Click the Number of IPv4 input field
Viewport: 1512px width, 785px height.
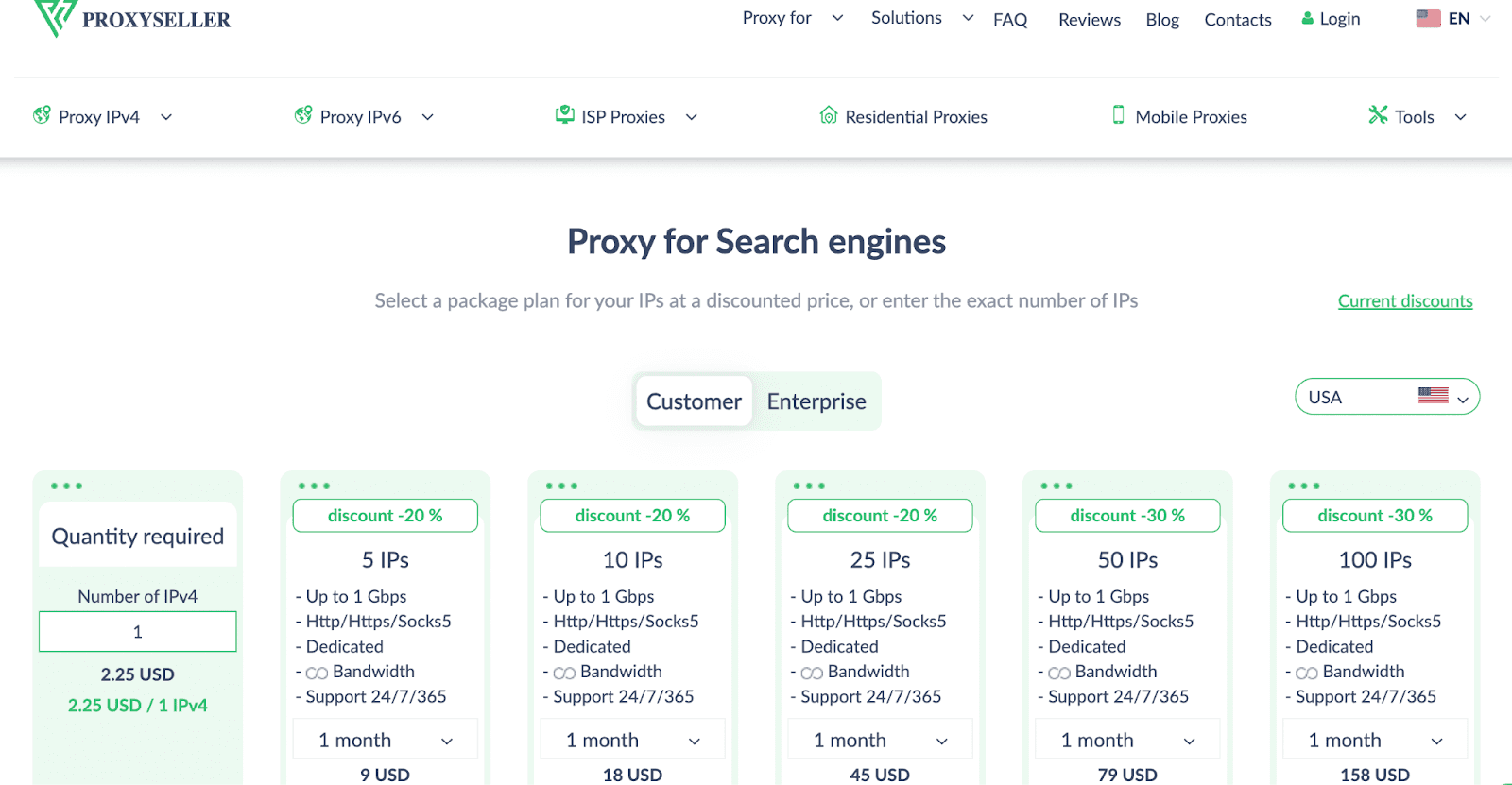138,631
